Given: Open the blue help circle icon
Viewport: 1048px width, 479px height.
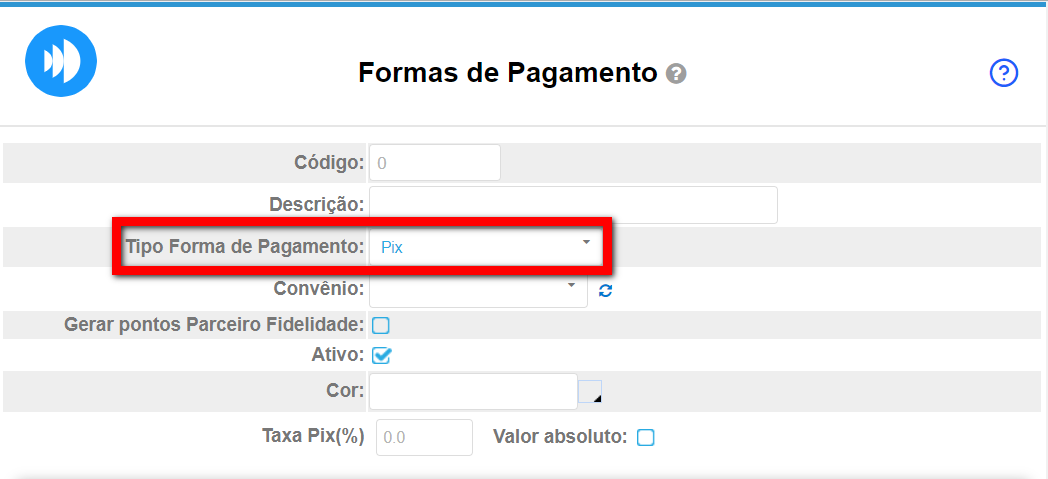Looking at the screenshot, I should (x=1003, y=73).
